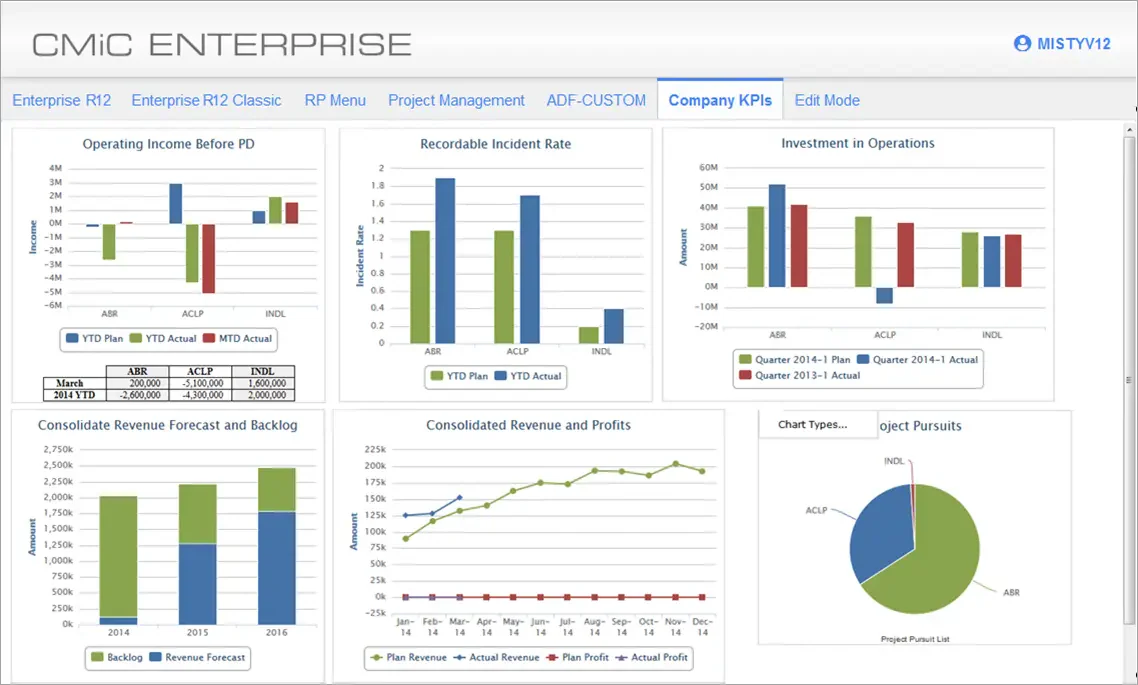Click the 1,600,000 table cell

pyautogui.click(x=263, y=383)
